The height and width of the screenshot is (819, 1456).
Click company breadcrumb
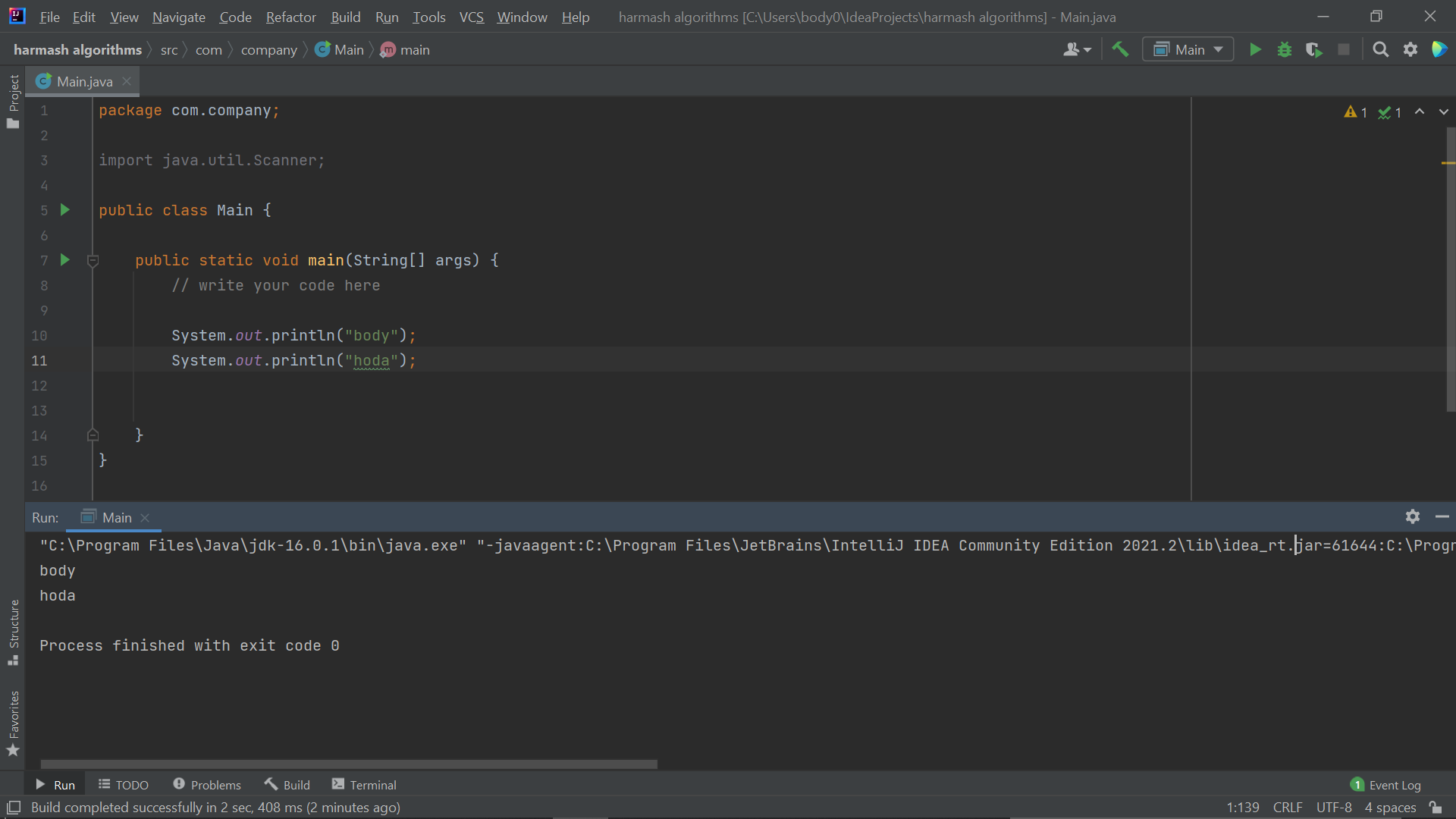[269, 49]
